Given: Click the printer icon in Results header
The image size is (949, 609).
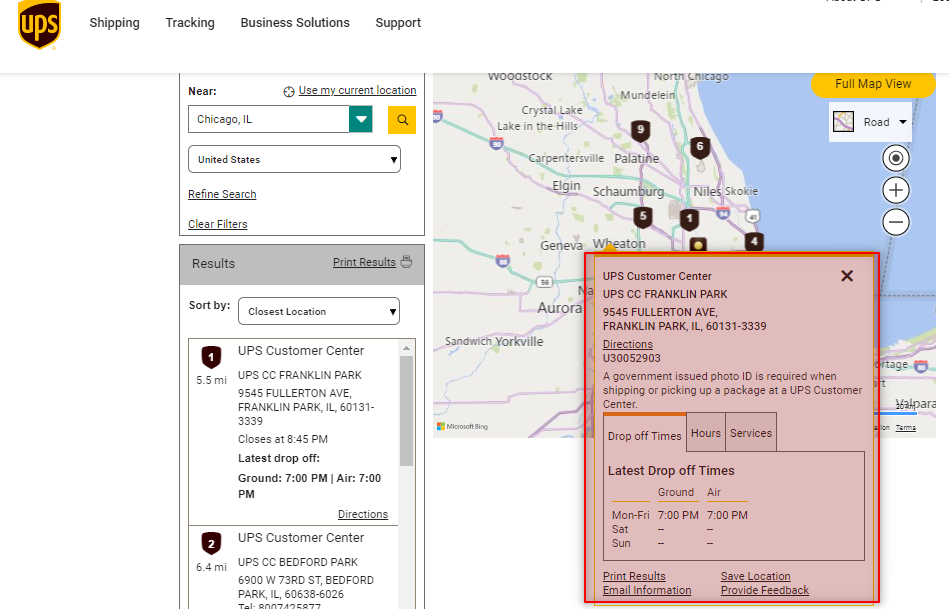Looking at the screenshot, I should click(407, 262).
